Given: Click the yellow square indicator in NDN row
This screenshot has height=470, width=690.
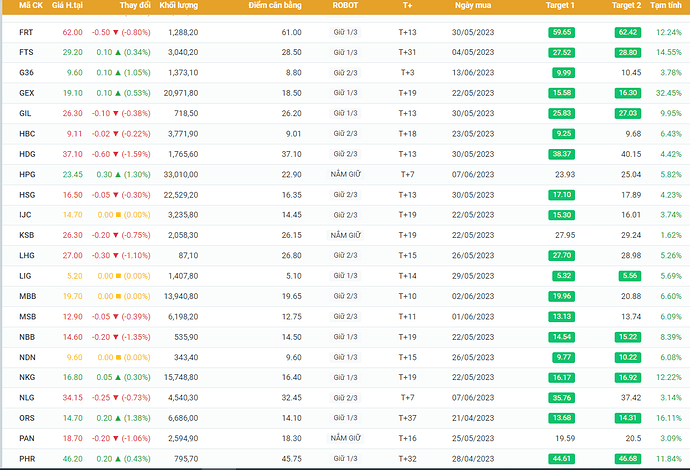Looking at the screenshot, I should pyautogui.click(x=116, y=357).
